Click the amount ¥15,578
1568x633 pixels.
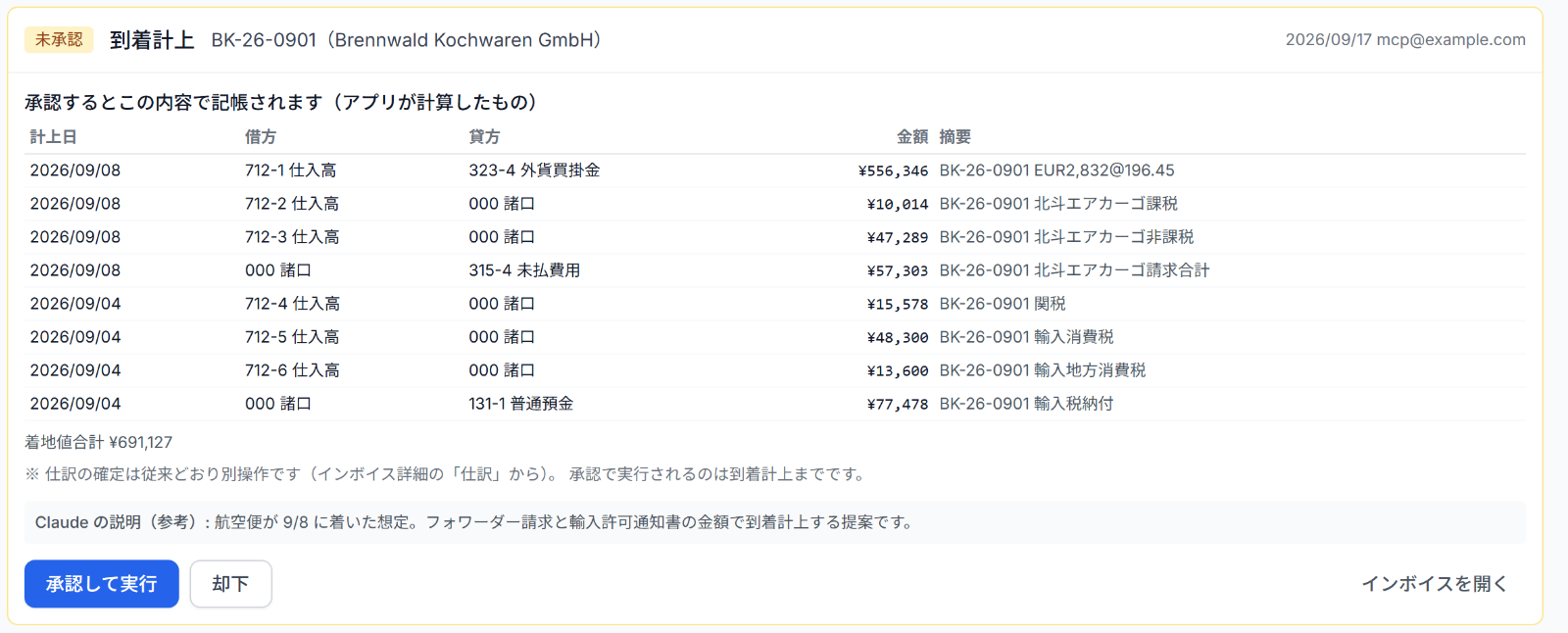pyautogui.click(x=898, y=305)
